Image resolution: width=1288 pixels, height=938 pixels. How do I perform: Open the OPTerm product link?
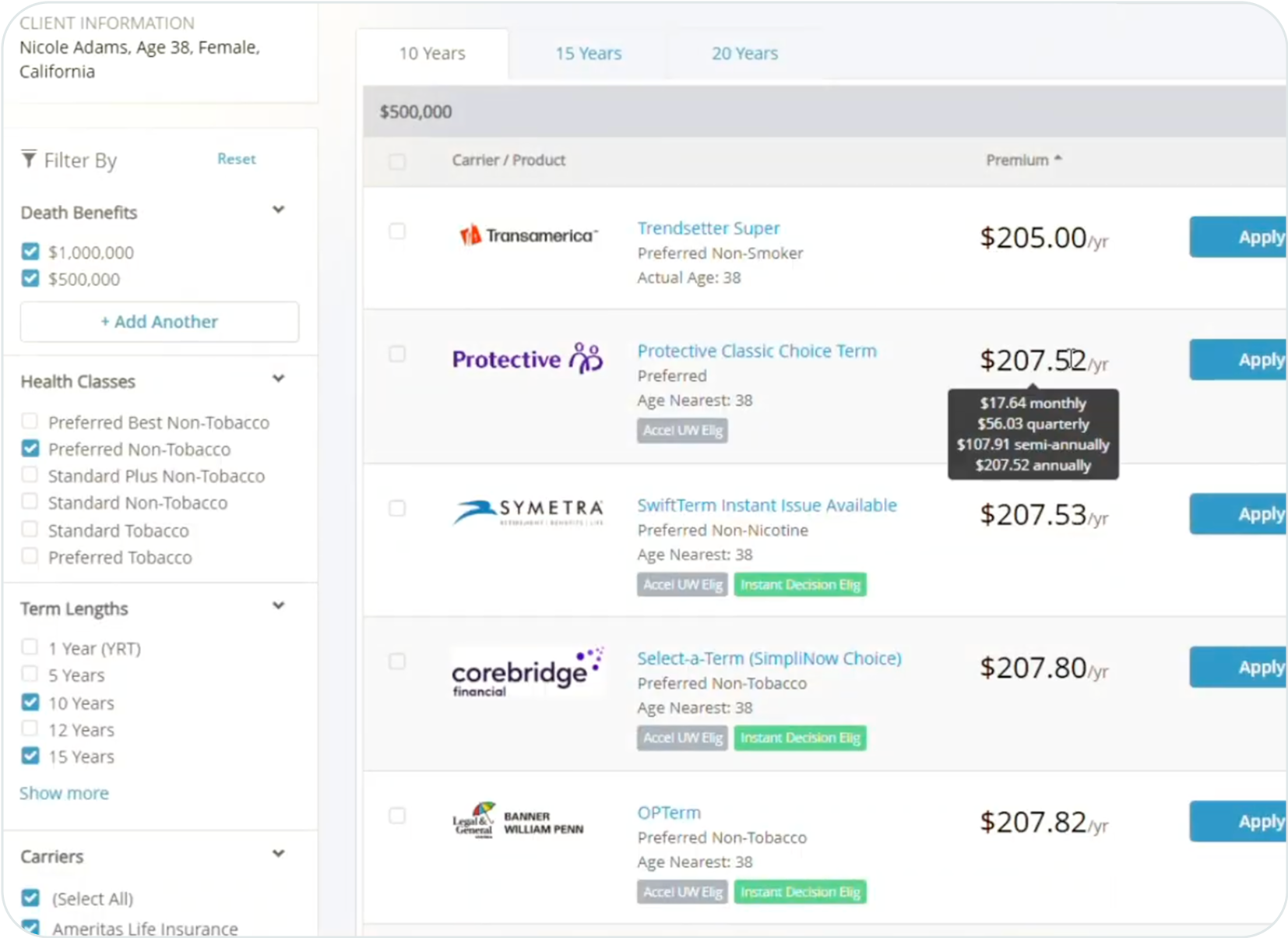coord(669,813)
